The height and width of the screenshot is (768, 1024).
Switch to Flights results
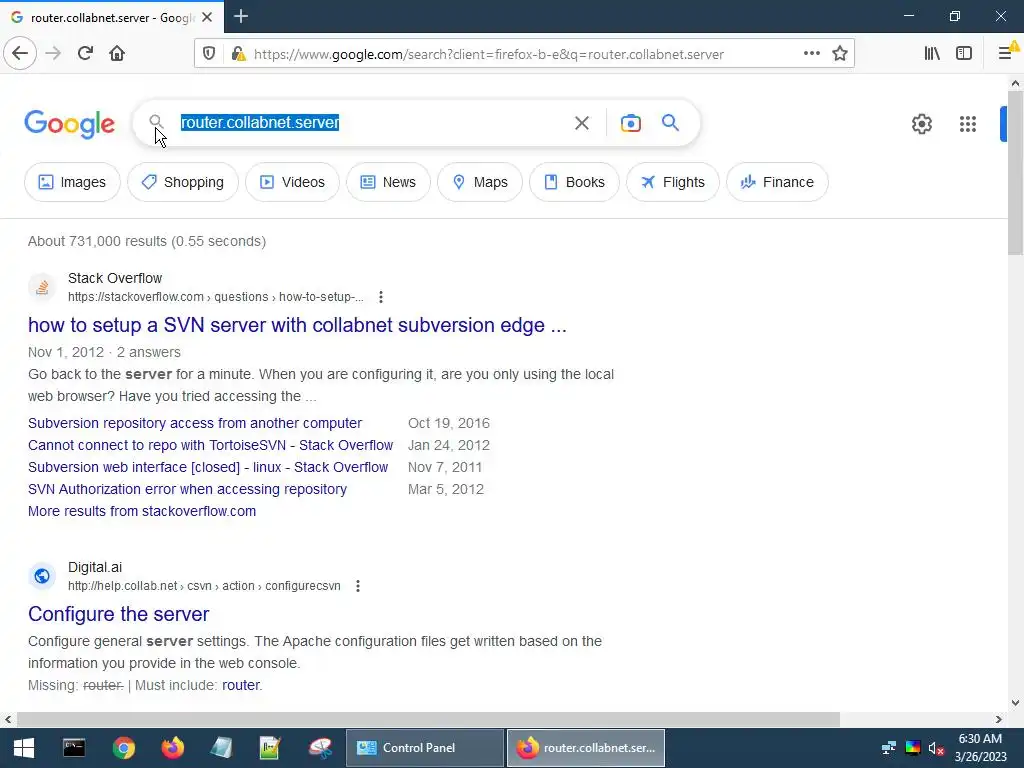[x=673, y=182]
